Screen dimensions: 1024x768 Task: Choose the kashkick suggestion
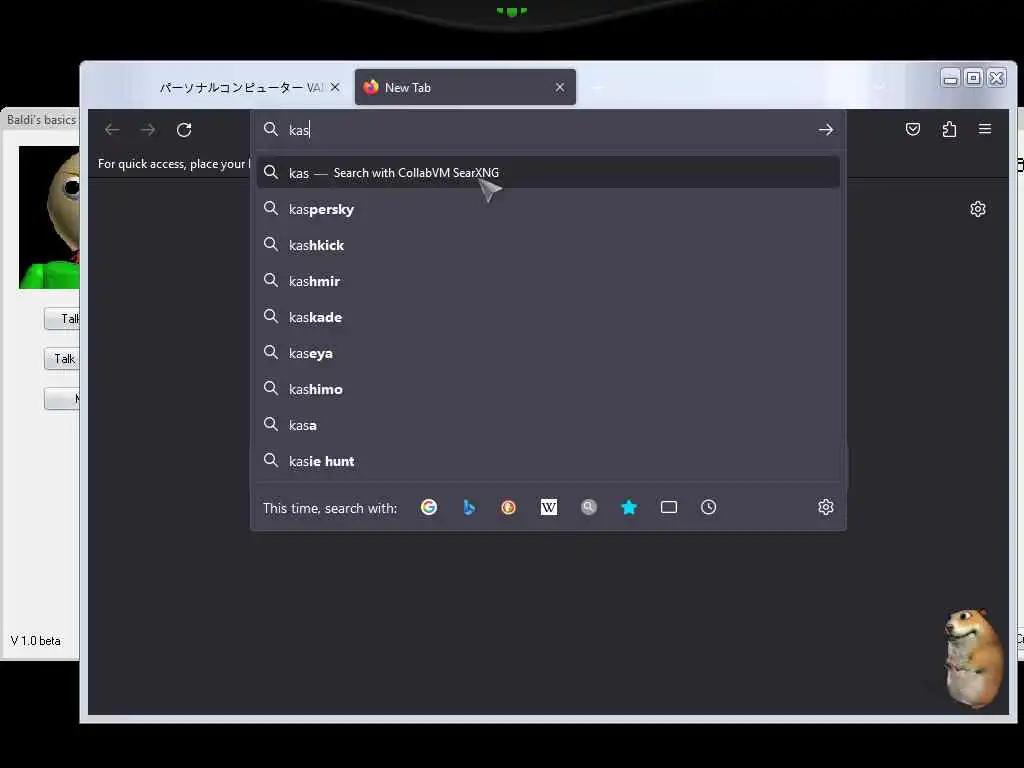pyautogui.click(x=549, y=245)
